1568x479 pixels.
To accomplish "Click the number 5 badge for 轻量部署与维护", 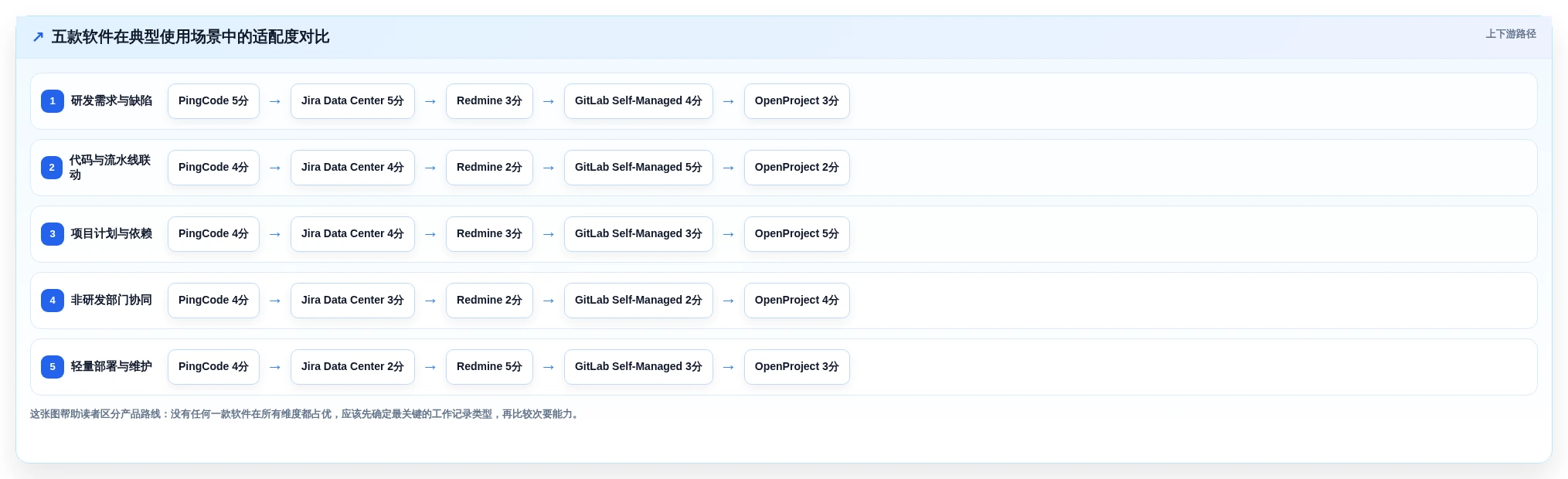I will [x=53, y=367].
